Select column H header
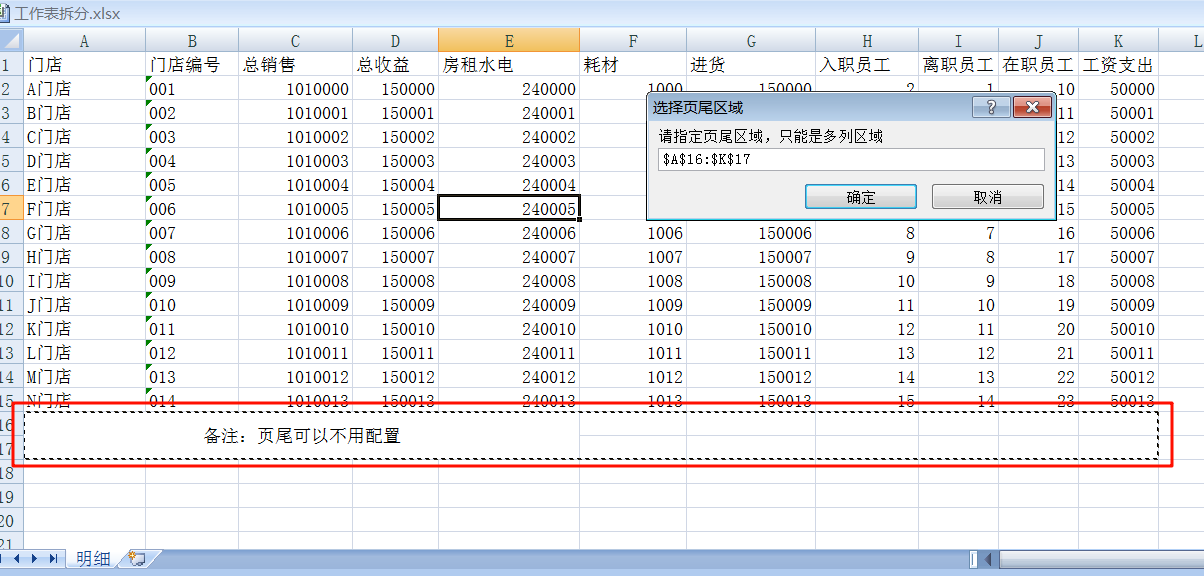Image resolution: width=1204 pixels, height=576 pixels. 867,41
